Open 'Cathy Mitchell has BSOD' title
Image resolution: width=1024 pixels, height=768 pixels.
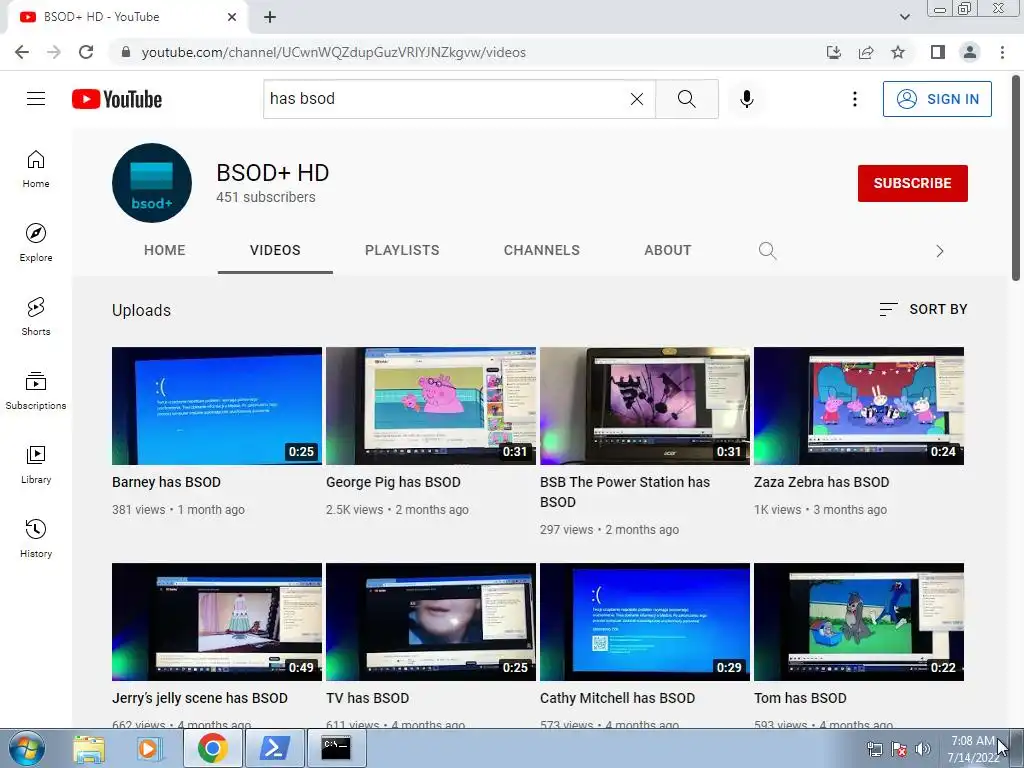[x=617, y=698]
